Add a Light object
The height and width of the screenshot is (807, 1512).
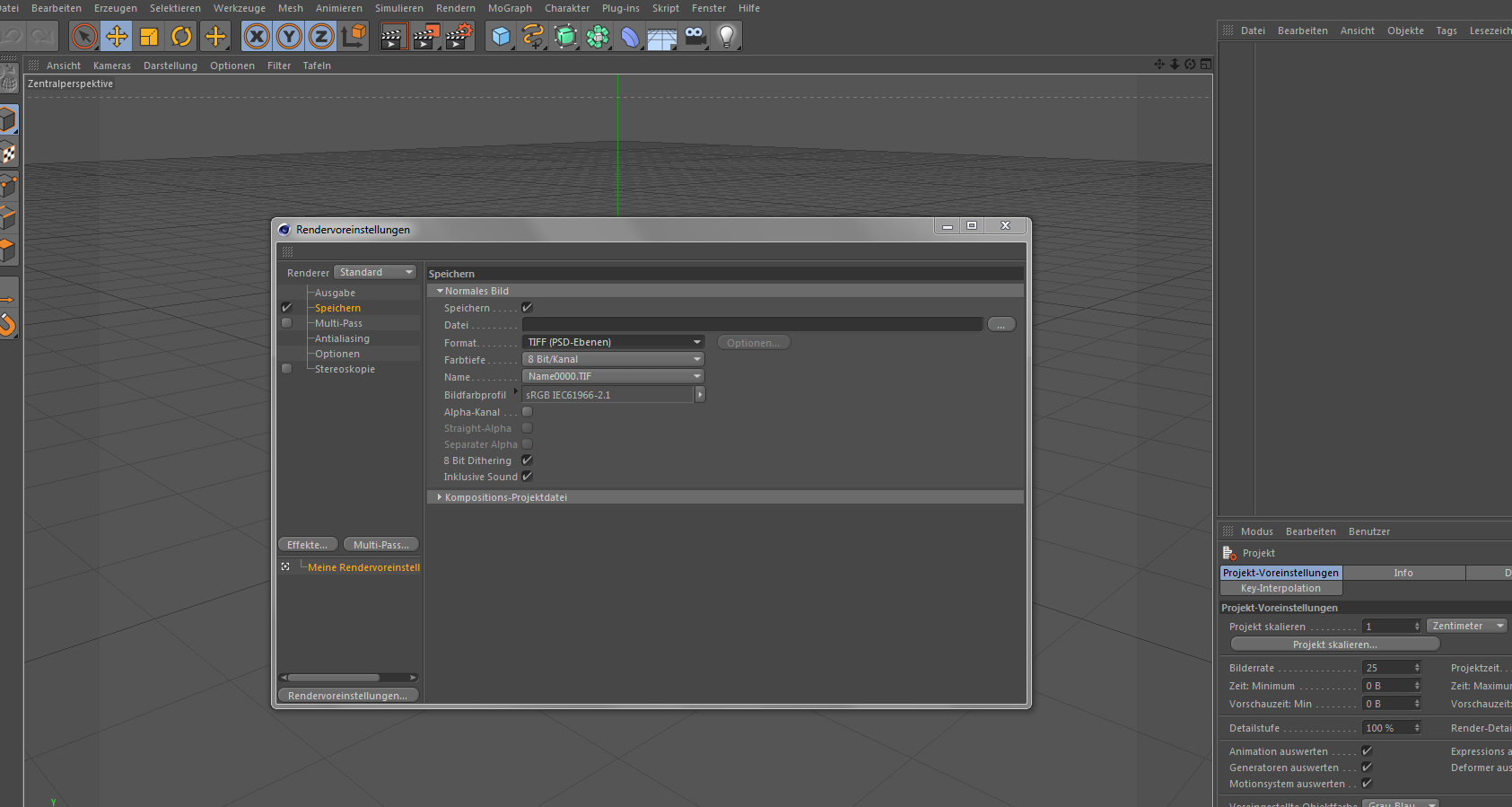coord(727,37)
